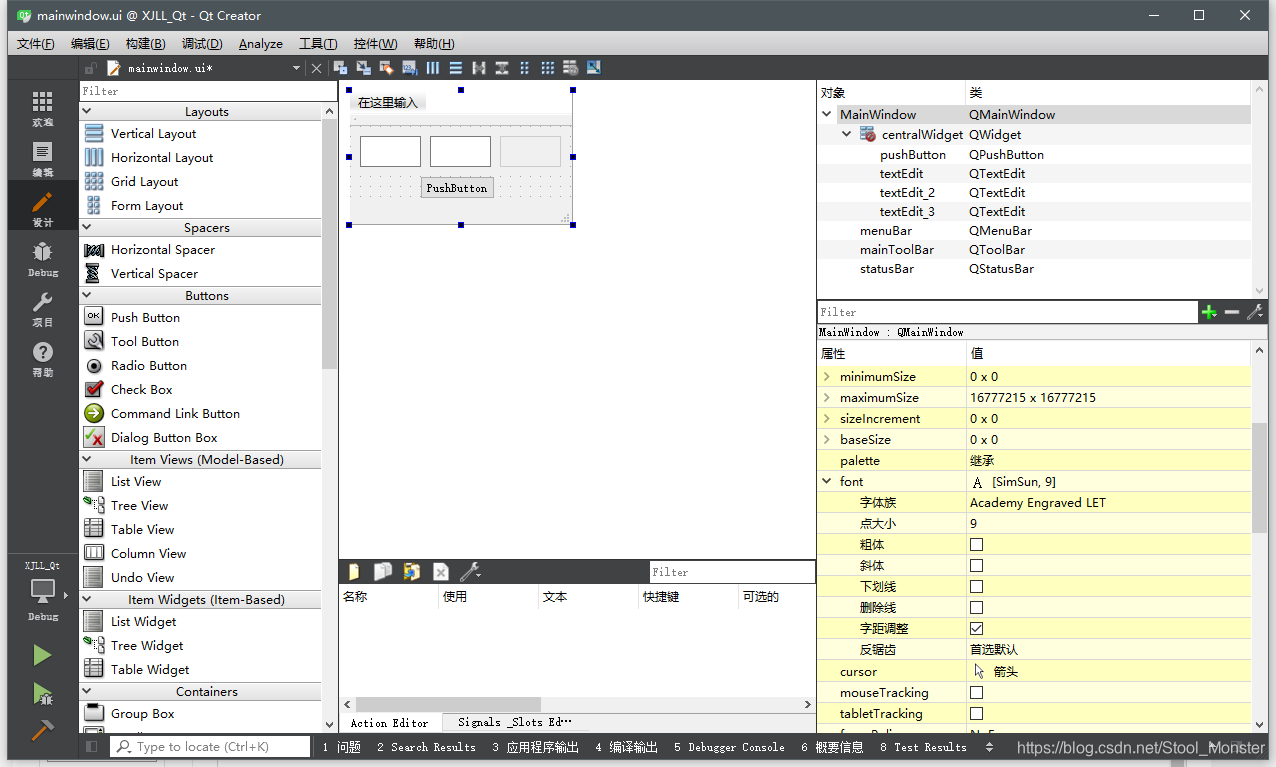Collapse the Spacers category
The height and width of the screenshot is (767, 1276).
[x=86, y=227]
